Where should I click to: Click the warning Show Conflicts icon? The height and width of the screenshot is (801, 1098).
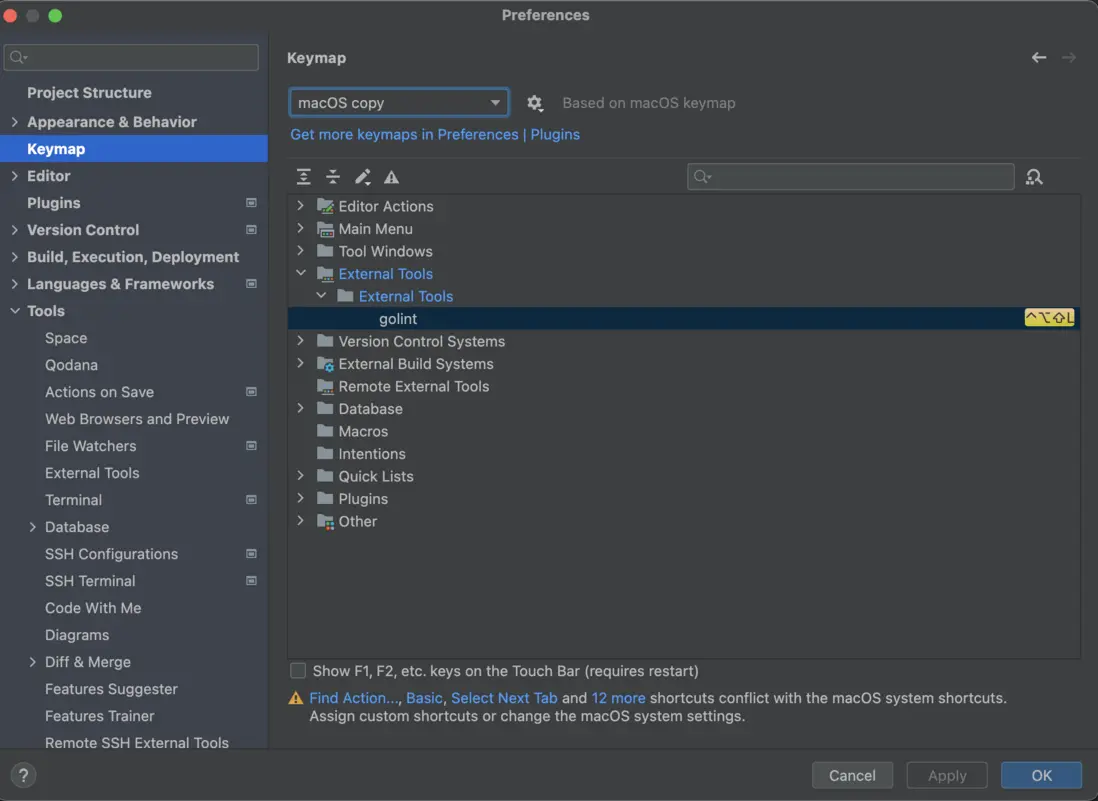tap(392, 177)
